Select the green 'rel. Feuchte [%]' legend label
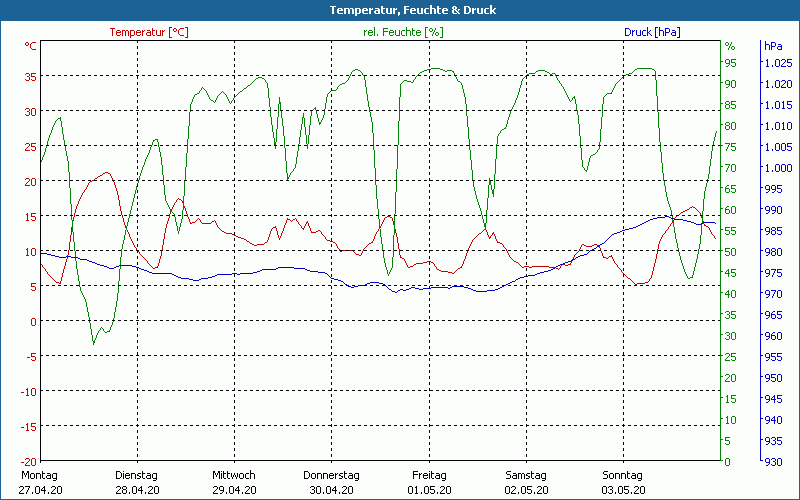The width and height of the screenshot is (800, 500). 403,32
